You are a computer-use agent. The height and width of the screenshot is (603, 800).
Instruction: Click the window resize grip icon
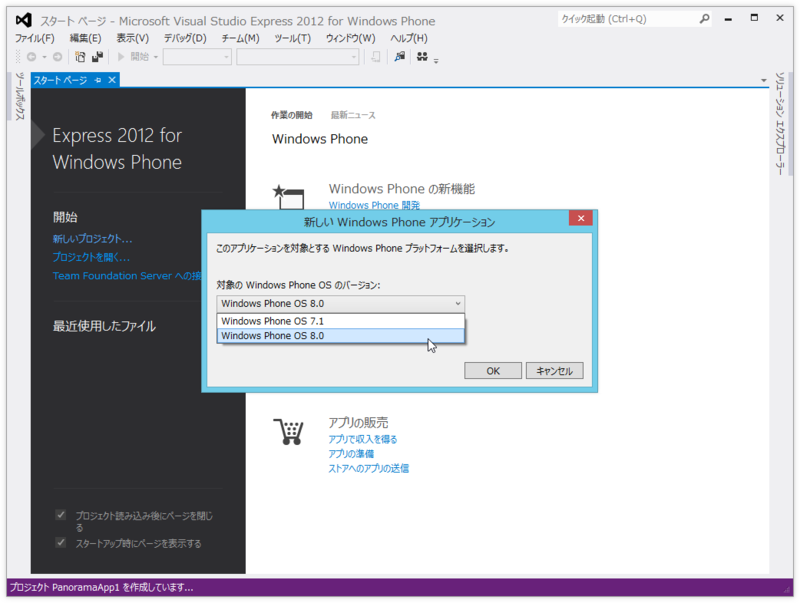(x=786, y=590)
